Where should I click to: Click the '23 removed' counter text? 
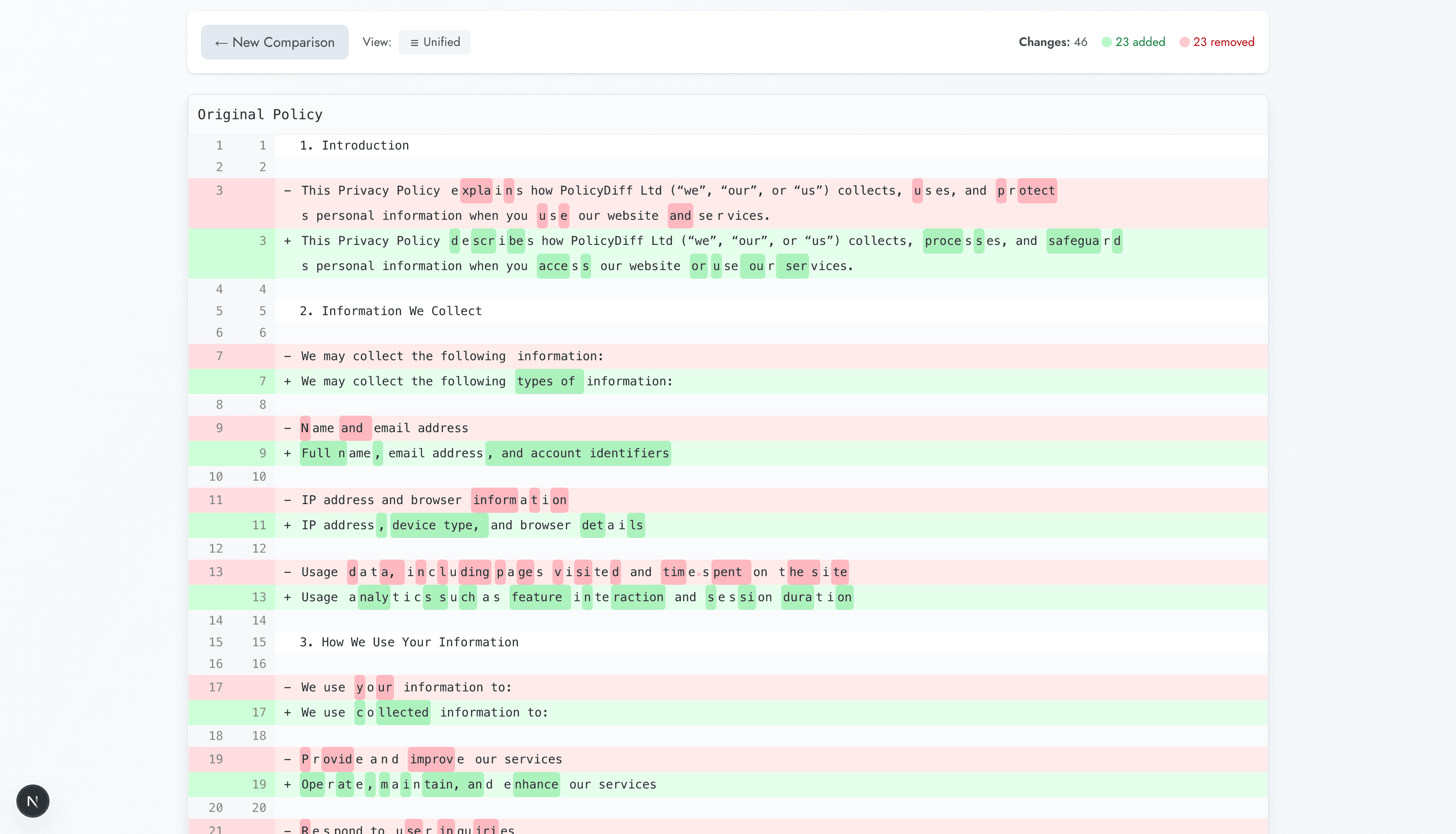click(1223, 42)
